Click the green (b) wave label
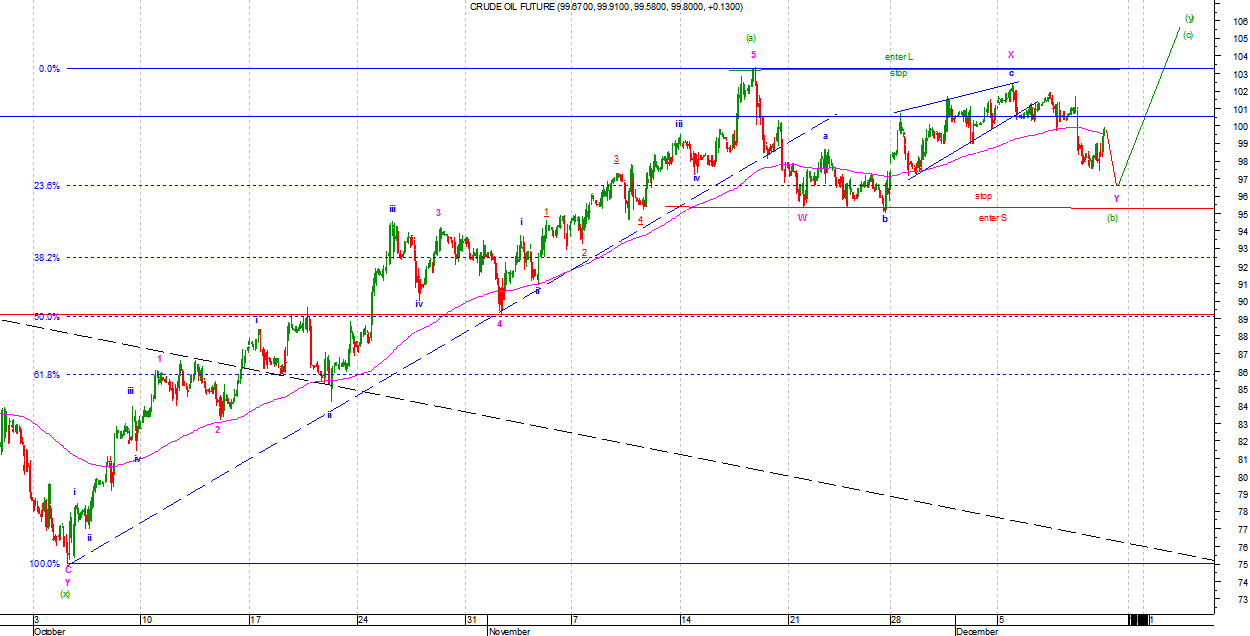1250x636 pixels. 1112,217
